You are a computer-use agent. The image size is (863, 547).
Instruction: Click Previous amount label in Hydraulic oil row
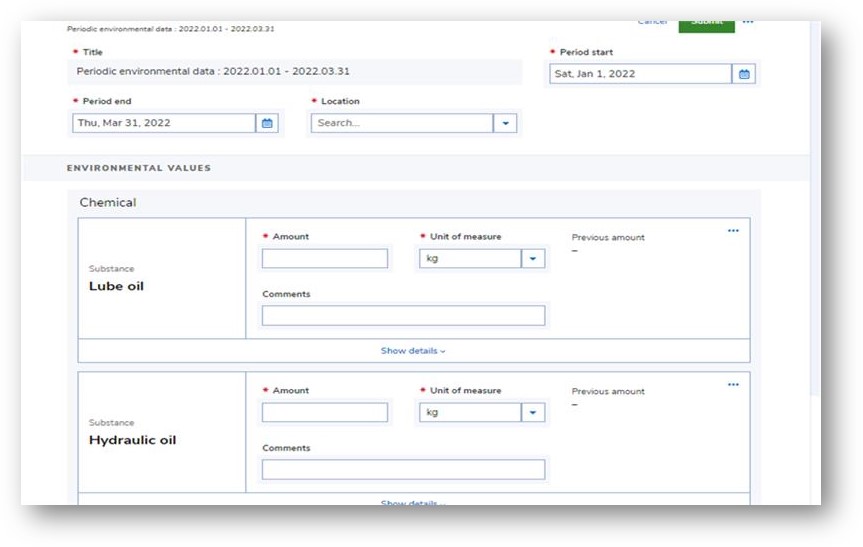click(x=608, y=391)
